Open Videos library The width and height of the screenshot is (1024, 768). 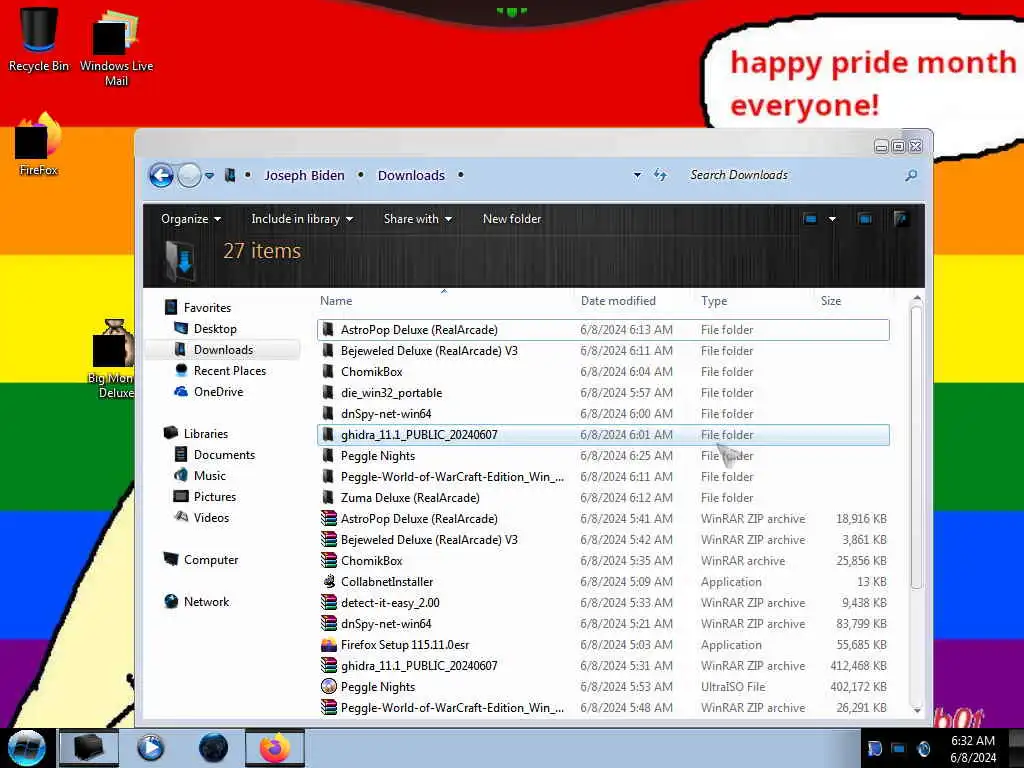[x=211, y=517]
